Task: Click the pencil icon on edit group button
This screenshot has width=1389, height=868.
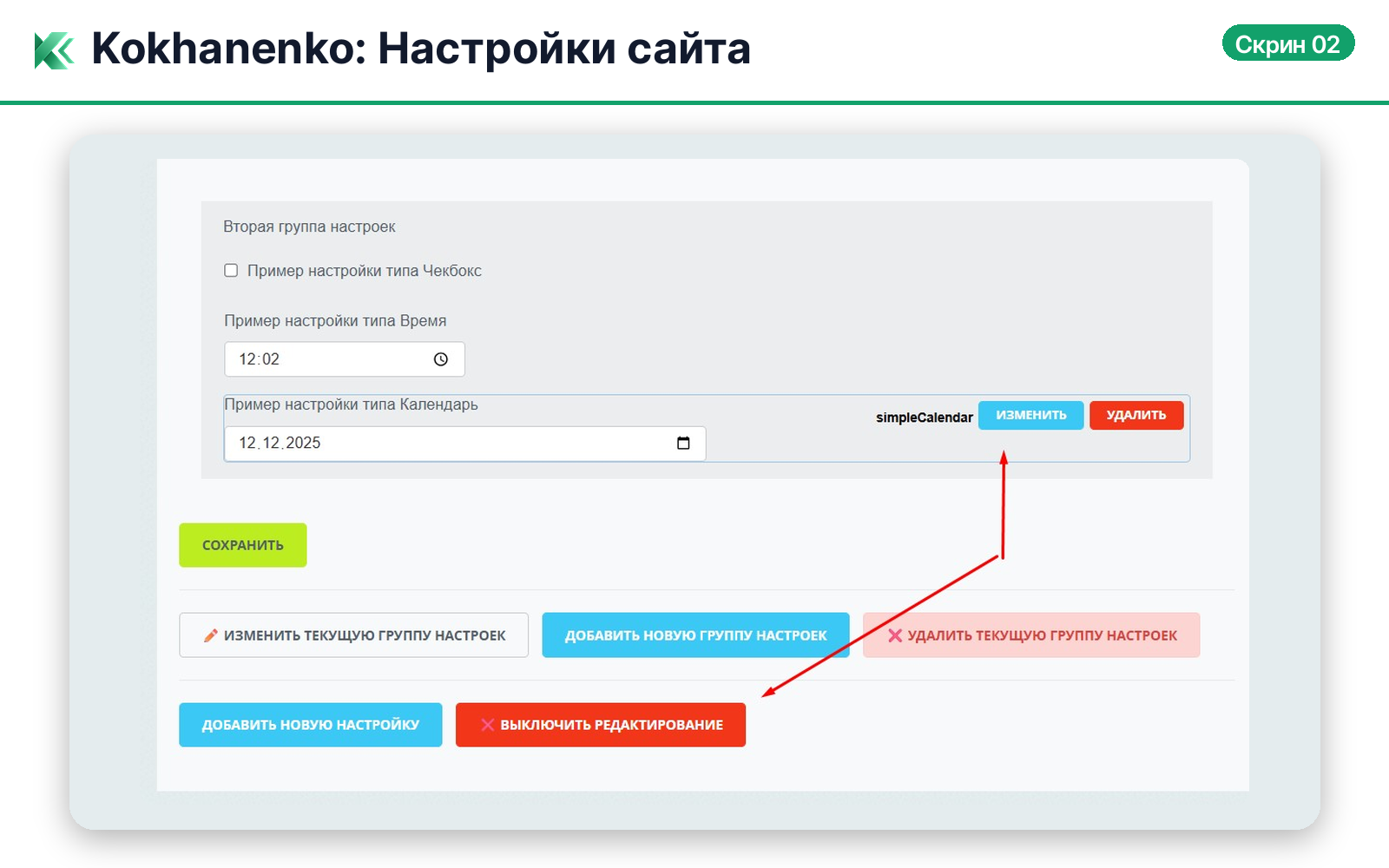Action: (x=210, y=635)
